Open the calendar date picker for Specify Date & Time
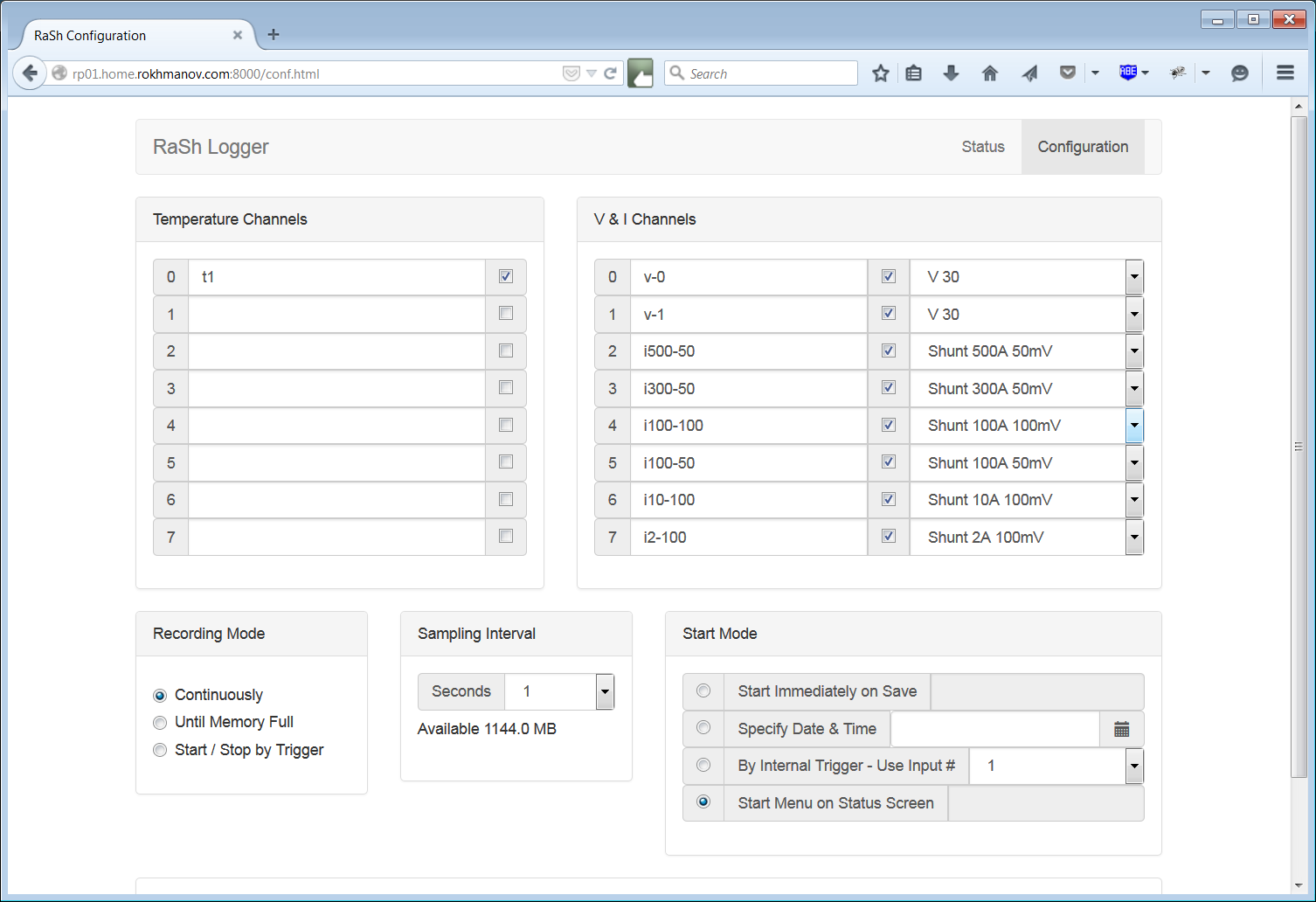Image resolution: width=1316 pixels, height=902 pixels. click(x=1121, y=728)
